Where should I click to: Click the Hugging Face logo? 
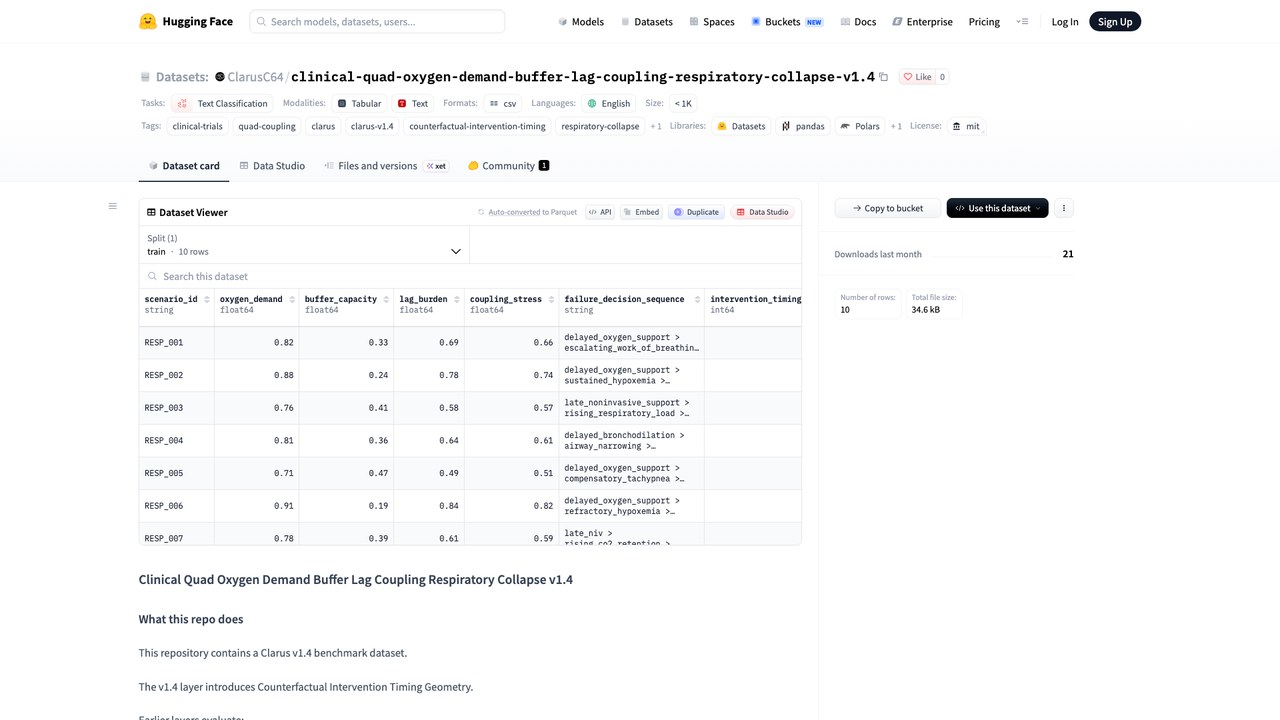pyautogui.click(x=186, y=21)
